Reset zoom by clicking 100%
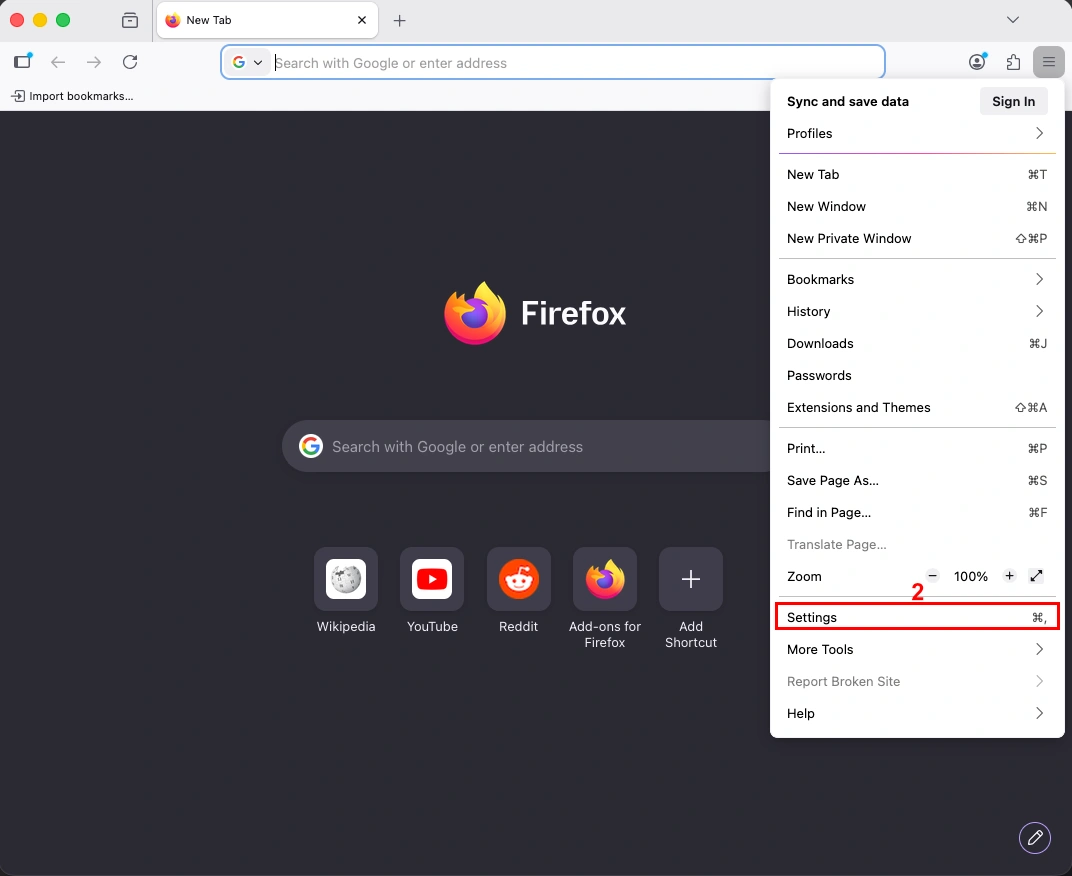1072x876 pixels. (x=971, y=576)
